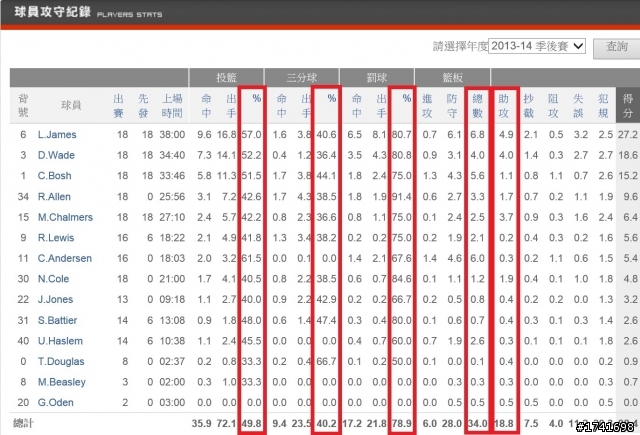
Task: Click T.Douglas three-point percent 66.7
Action: [327, 362]
